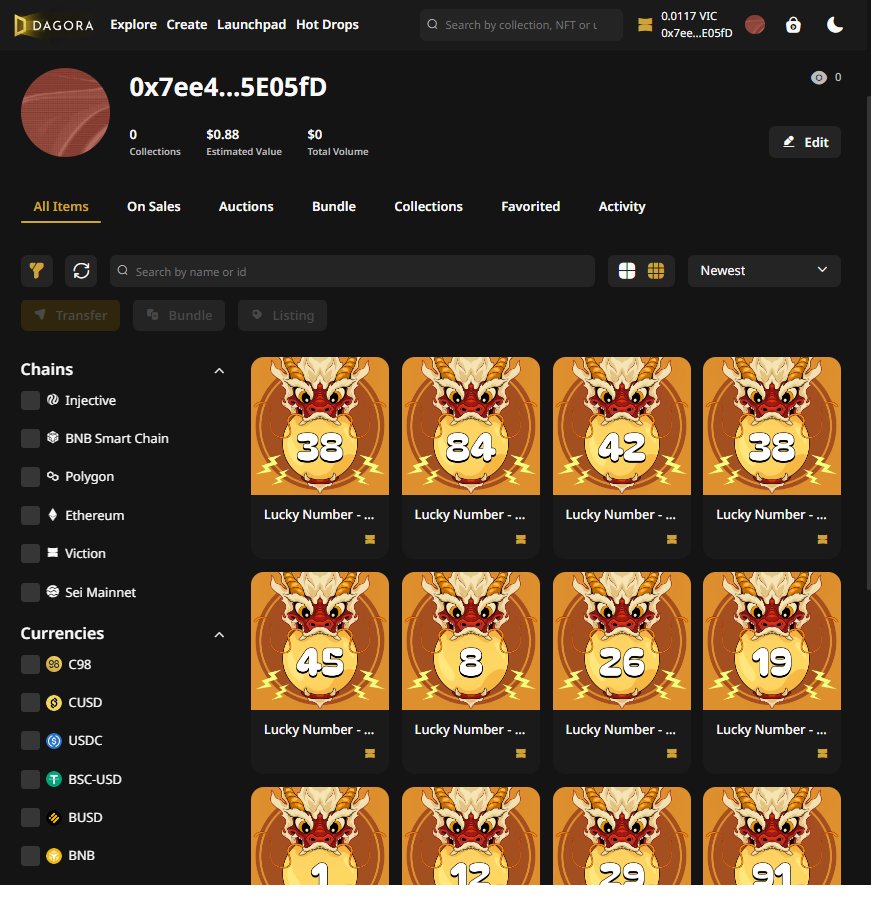Click chain badge on Lucky Number 45 card
Viewport: 871px width, 922px height.
(370, 753)
